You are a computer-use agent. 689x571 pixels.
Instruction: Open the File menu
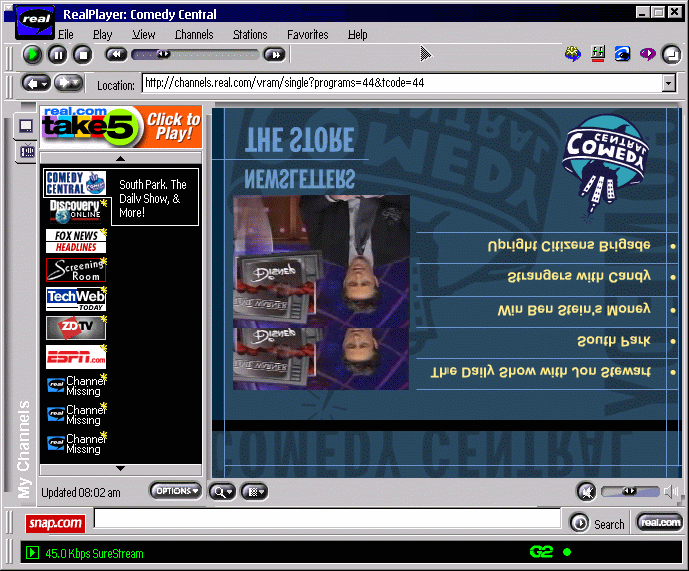click(66, 34)
